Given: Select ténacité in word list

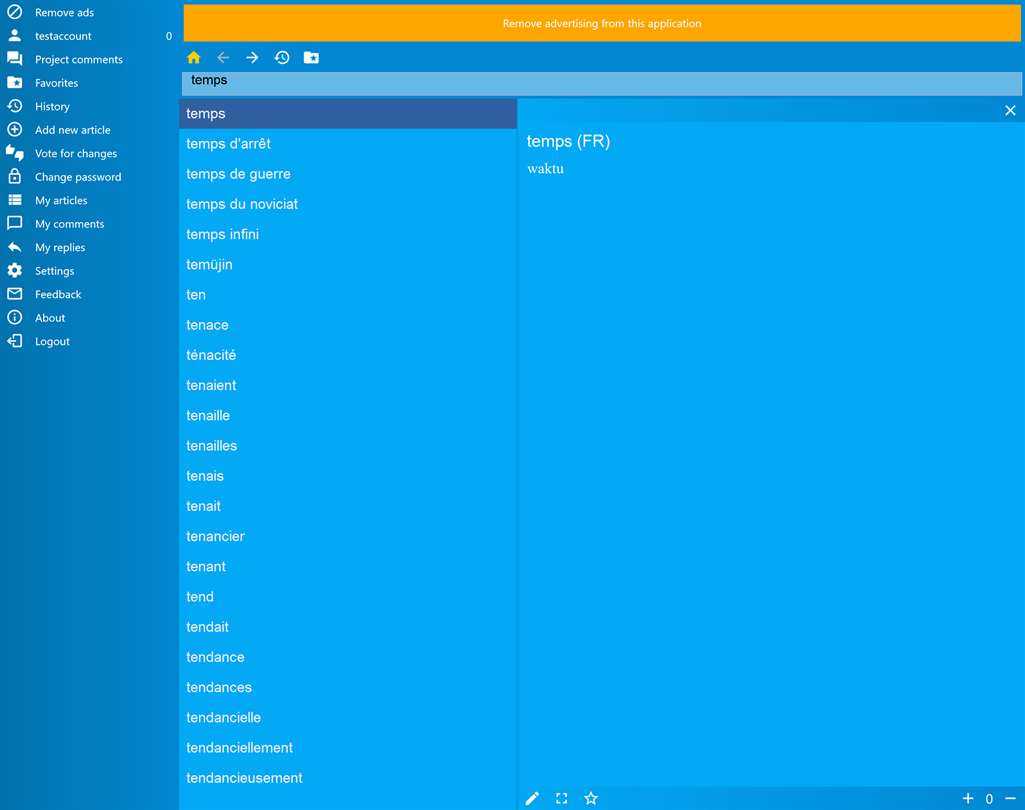Looking at the screenshot, I should pyautogui.click(x=348, y=355).
